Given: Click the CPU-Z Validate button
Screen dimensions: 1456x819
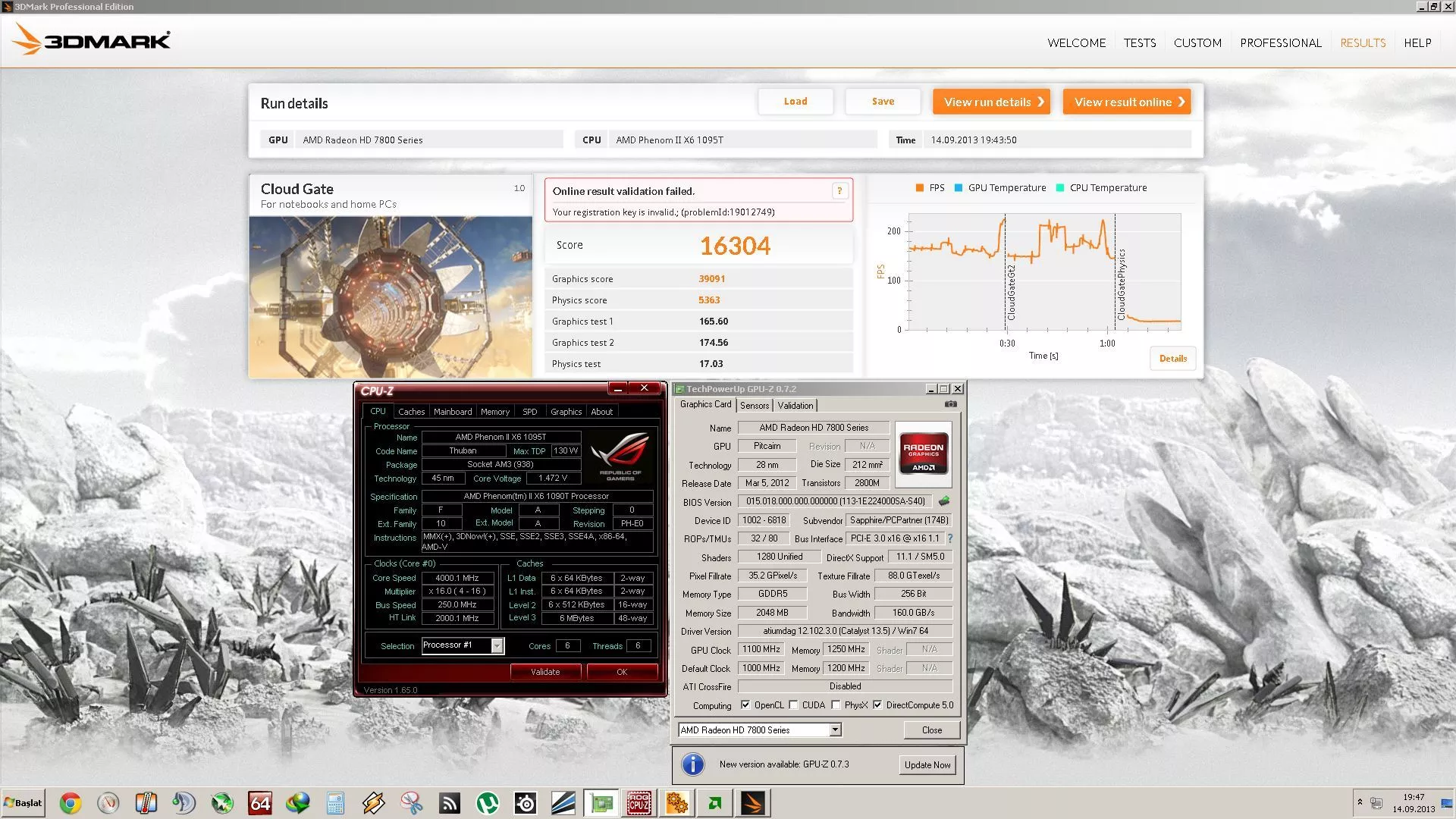Looking at the screenshot, I should point(545,672).
